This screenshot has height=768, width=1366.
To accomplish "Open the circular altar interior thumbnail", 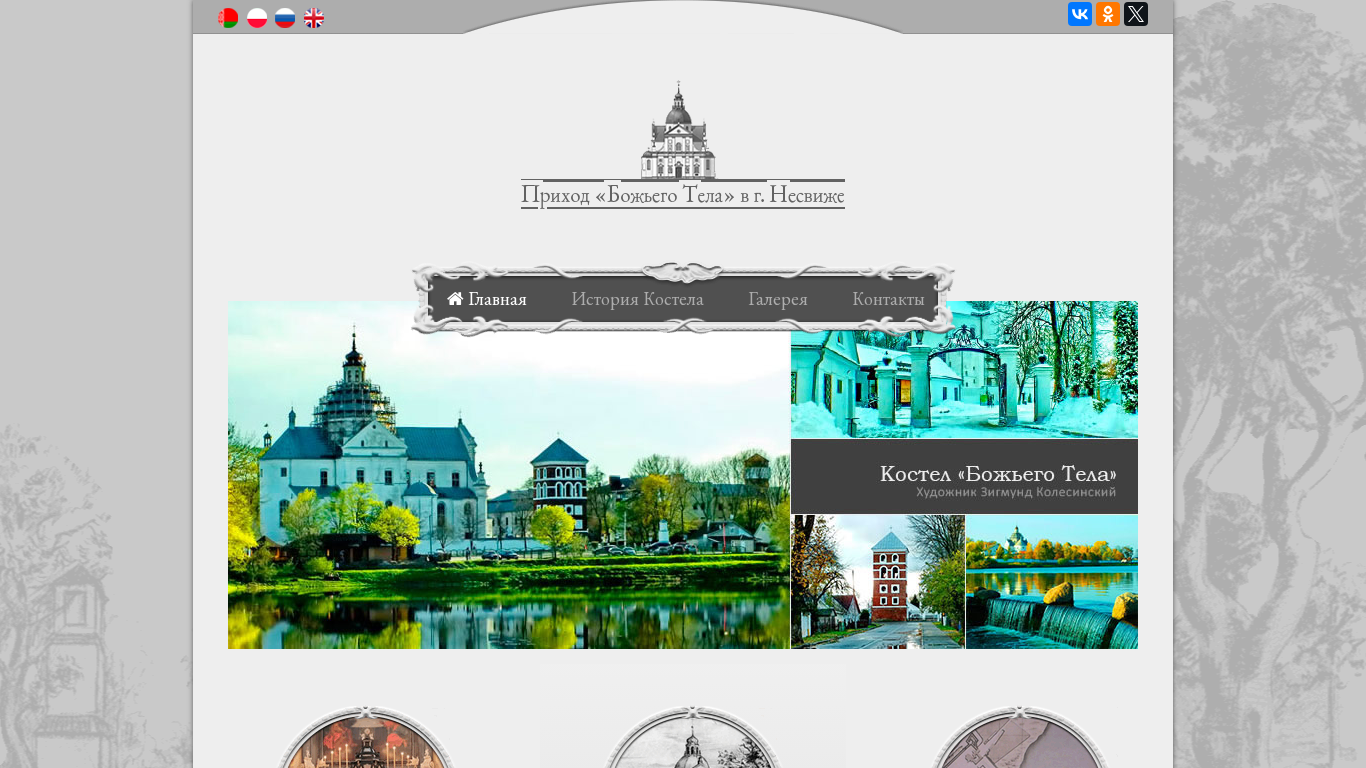I will 366,738.
